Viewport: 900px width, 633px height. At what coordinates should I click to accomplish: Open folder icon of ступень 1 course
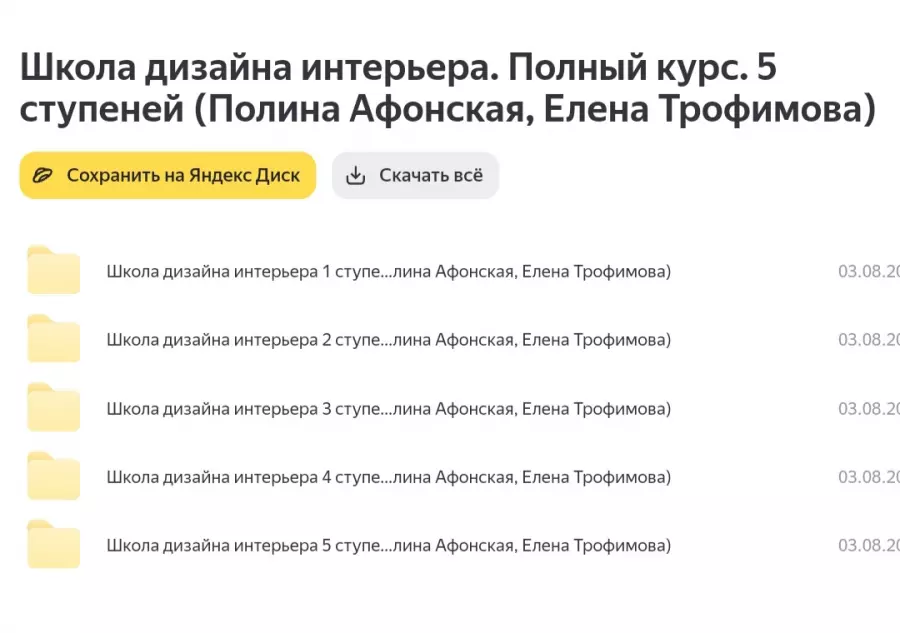pyautogui.click(x=53, y=270)
